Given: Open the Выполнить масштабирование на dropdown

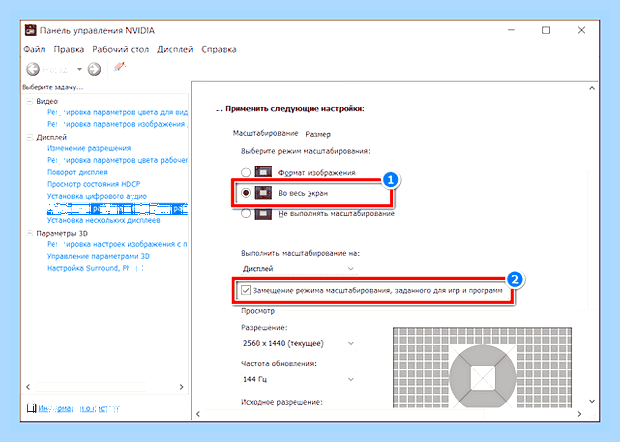Looking at the screenshot, I should [x=299, y=268].
